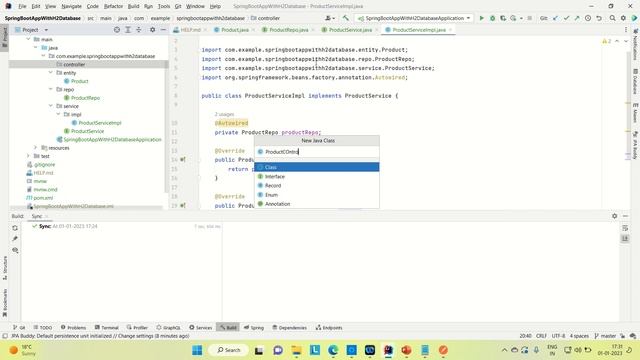Collapse the entity package folder

pos(51,73)
